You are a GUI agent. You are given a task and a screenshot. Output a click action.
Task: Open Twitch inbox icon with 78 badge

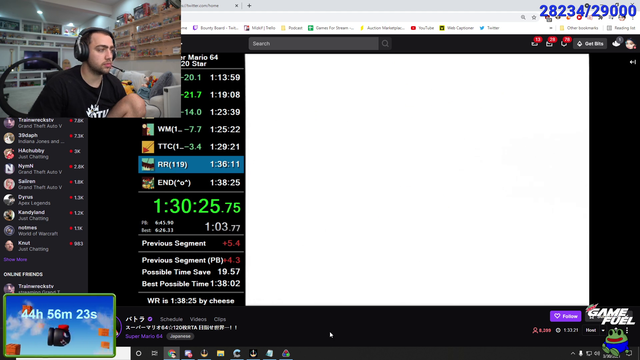tap(564, 43)
